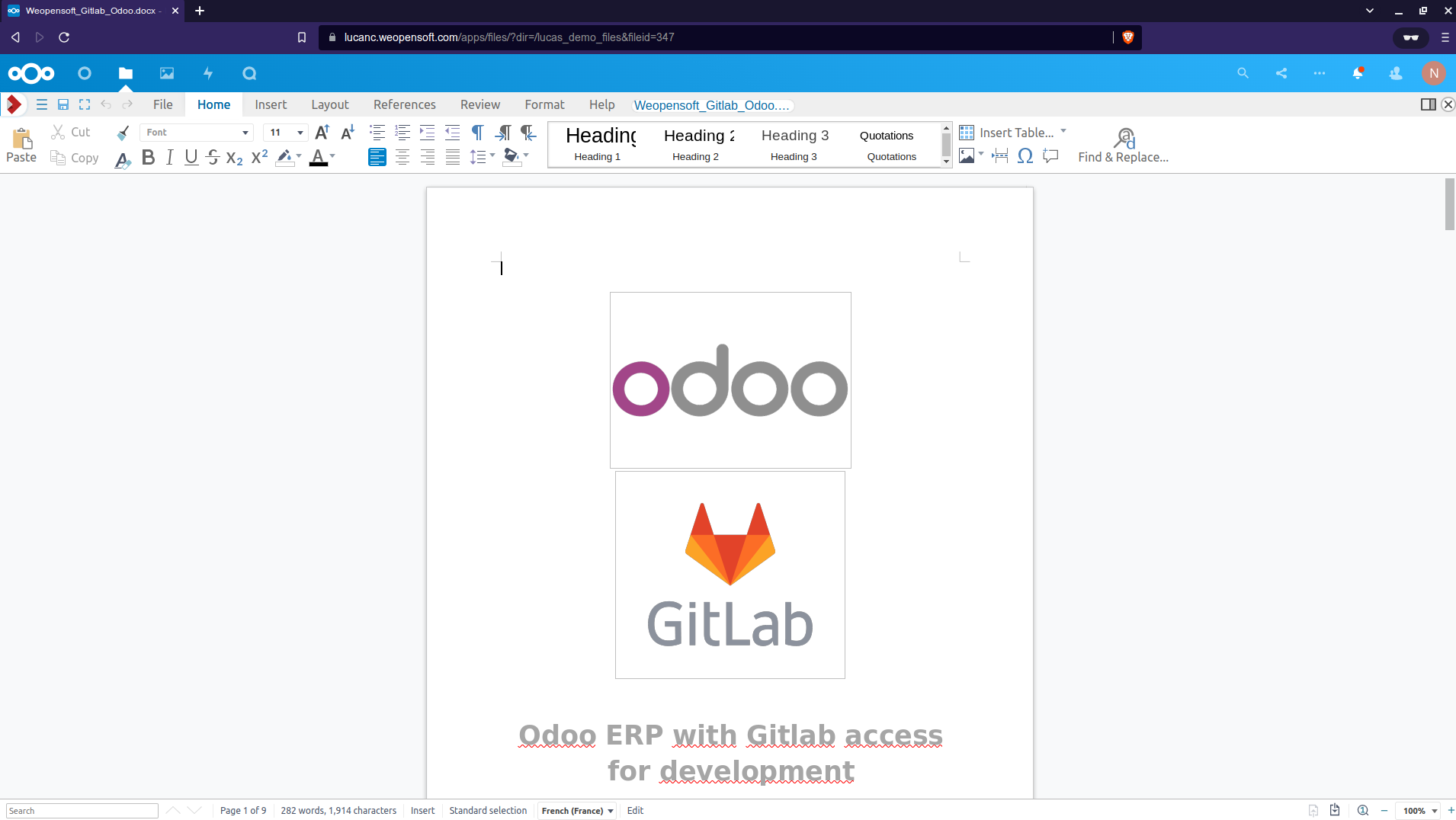Open the Font name combo box
1456x820 pixels.
(x=196, y=133)
